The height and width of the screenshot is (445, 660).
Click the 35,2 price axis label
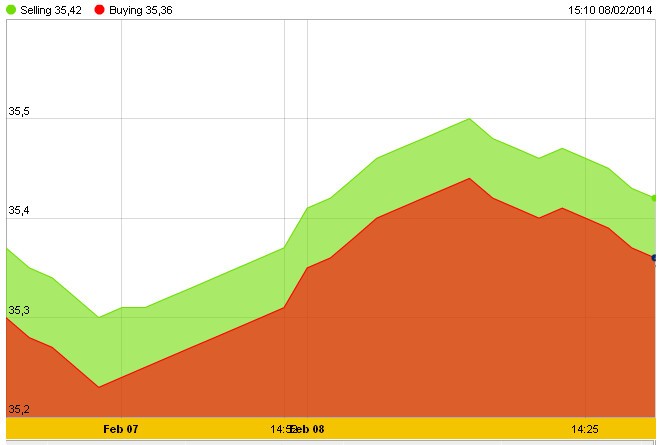pyautogui.click(x=19, y=409)
